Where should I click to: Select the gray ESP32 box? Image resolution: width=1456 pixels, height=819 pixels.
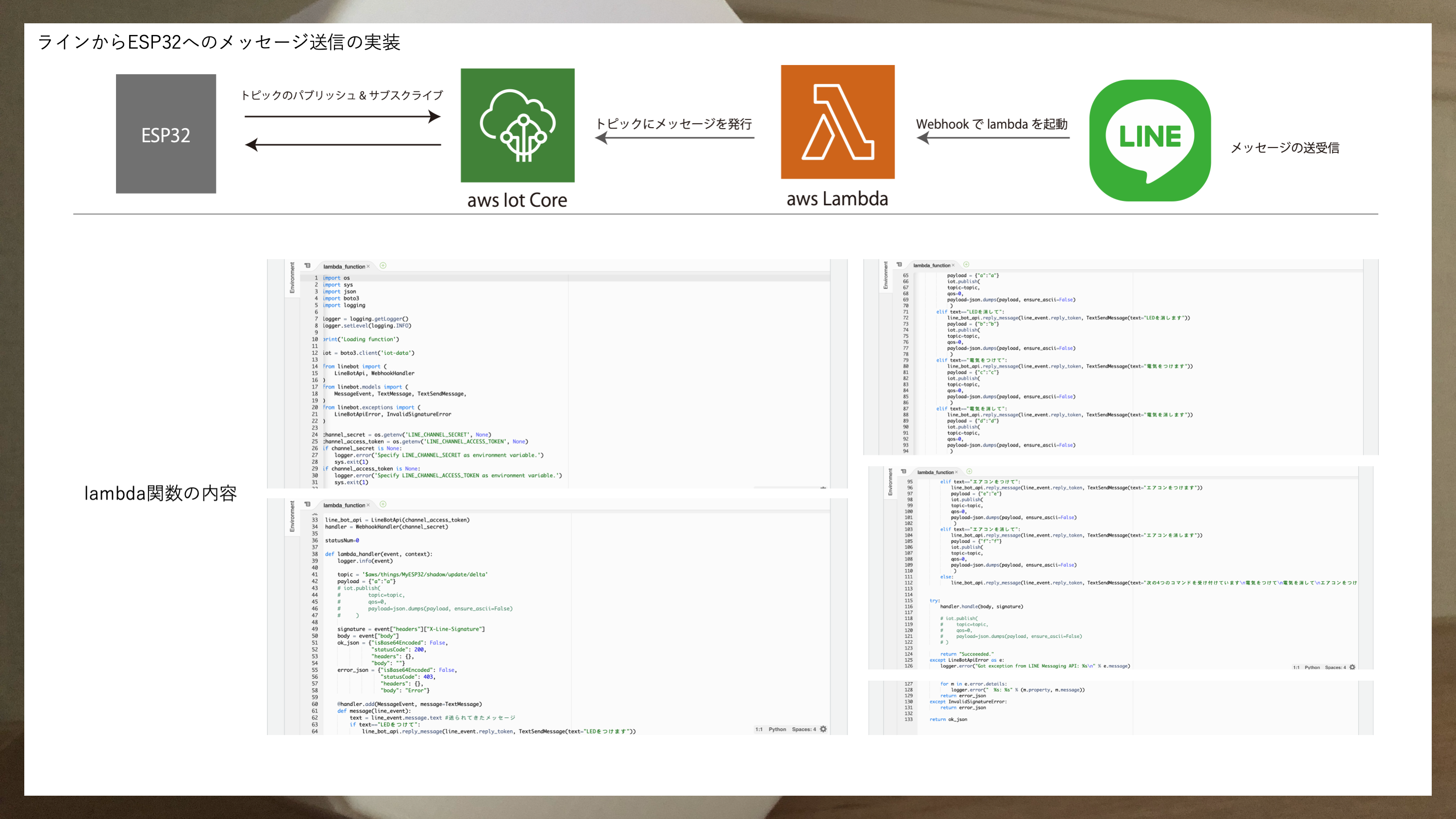(x=166, y=134)
